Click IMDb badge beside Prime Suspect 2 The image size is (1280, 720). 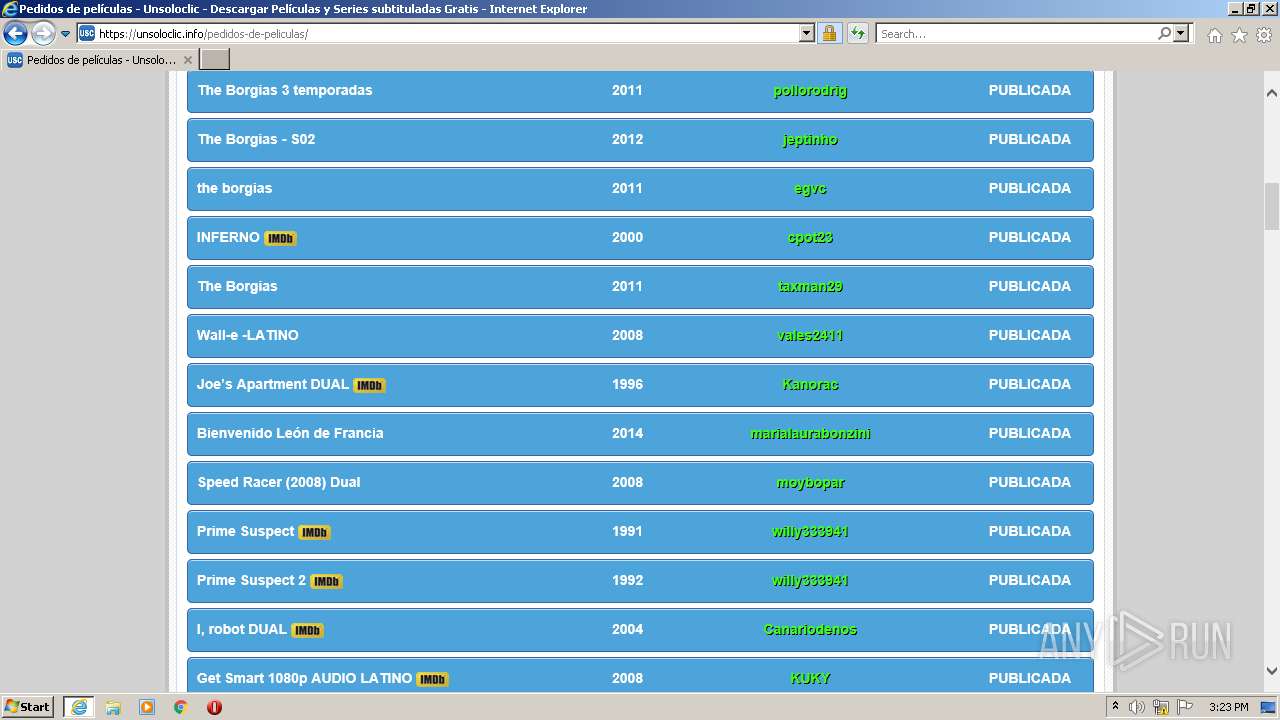[326, 582]
